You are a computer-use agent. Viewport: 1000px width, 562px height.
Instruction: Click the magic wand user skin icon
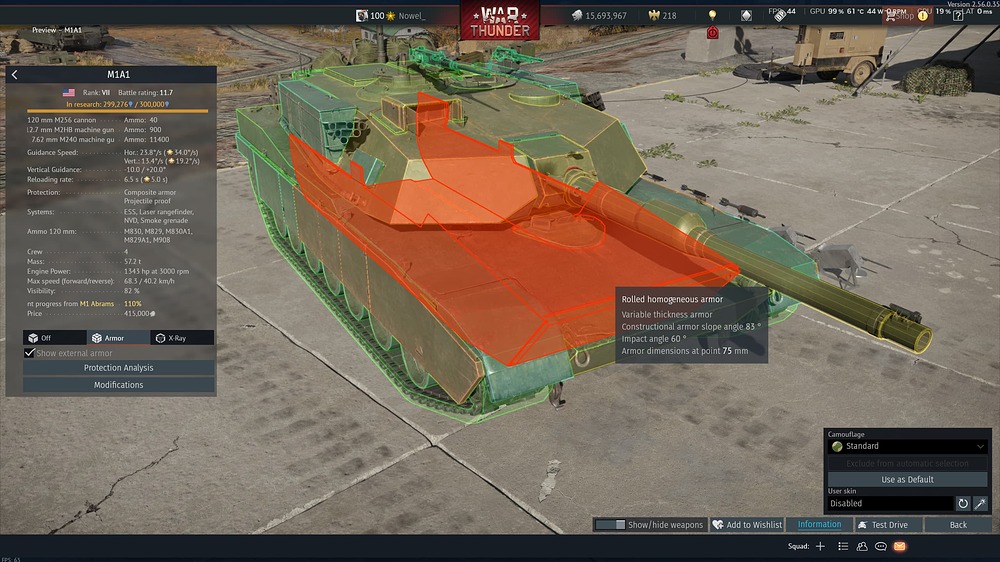click(x=980, y=503)
